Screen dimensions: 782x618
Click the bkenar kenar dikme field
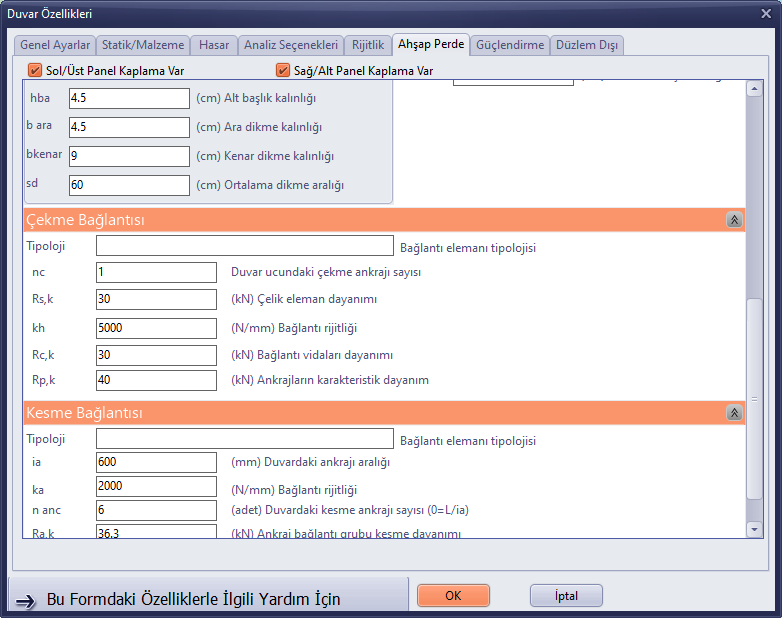(x=129, y=156)
